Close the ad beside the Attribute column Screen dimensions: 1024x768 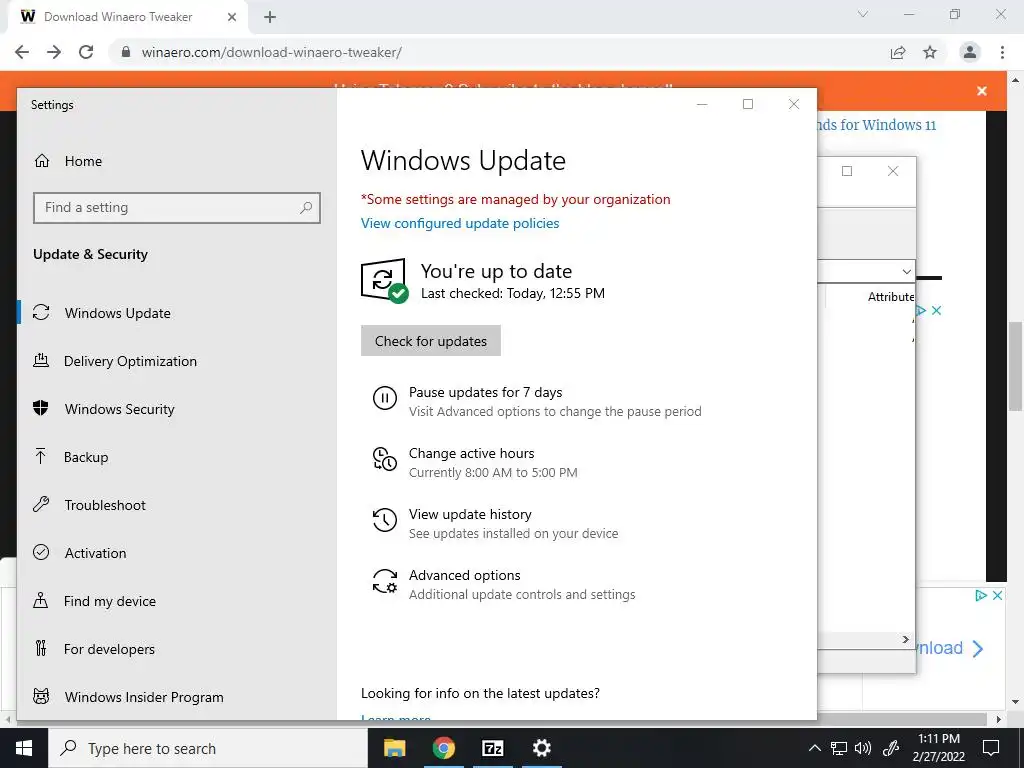tap(936, 311)
